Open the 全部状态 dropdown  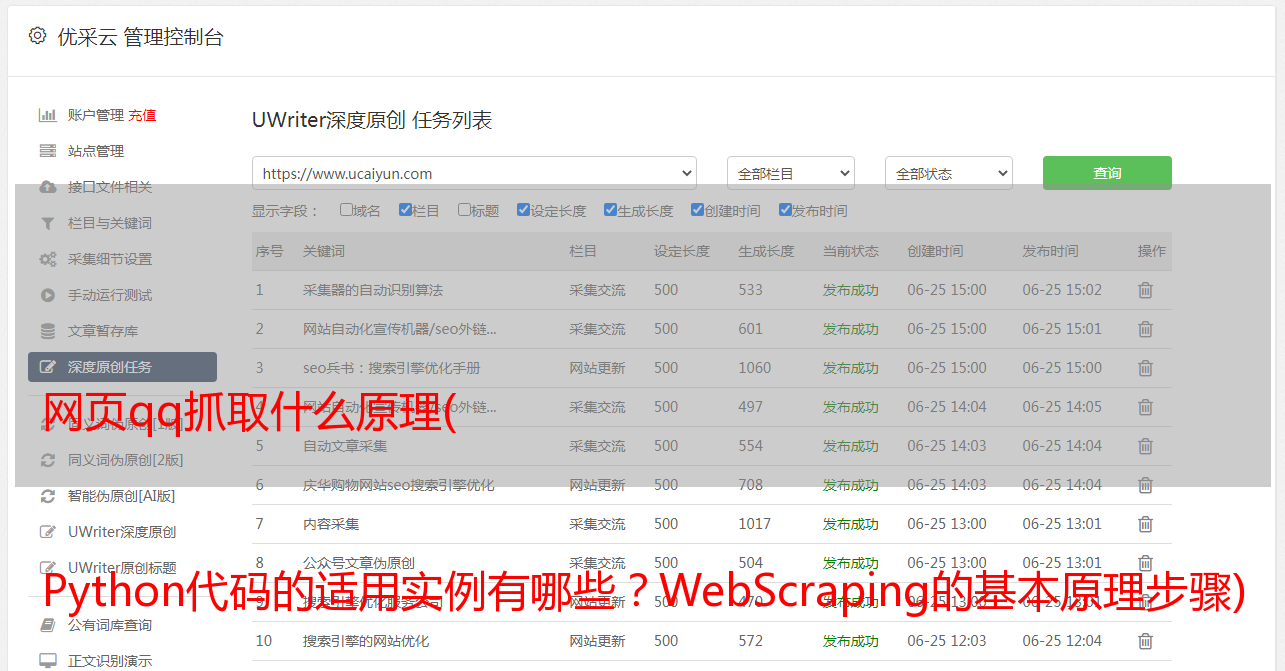click(949, 173)
